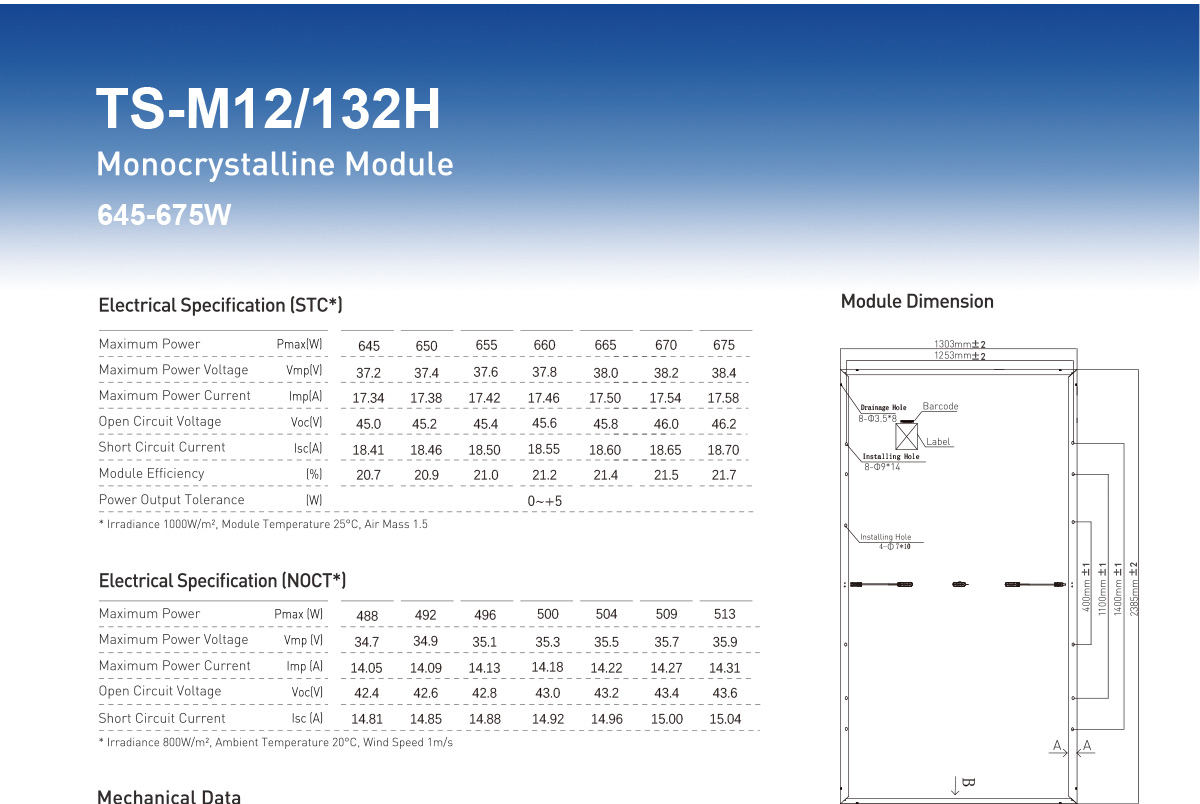
Task: Select the 14.31 NOCT Imp value
Action: [725, 668]
